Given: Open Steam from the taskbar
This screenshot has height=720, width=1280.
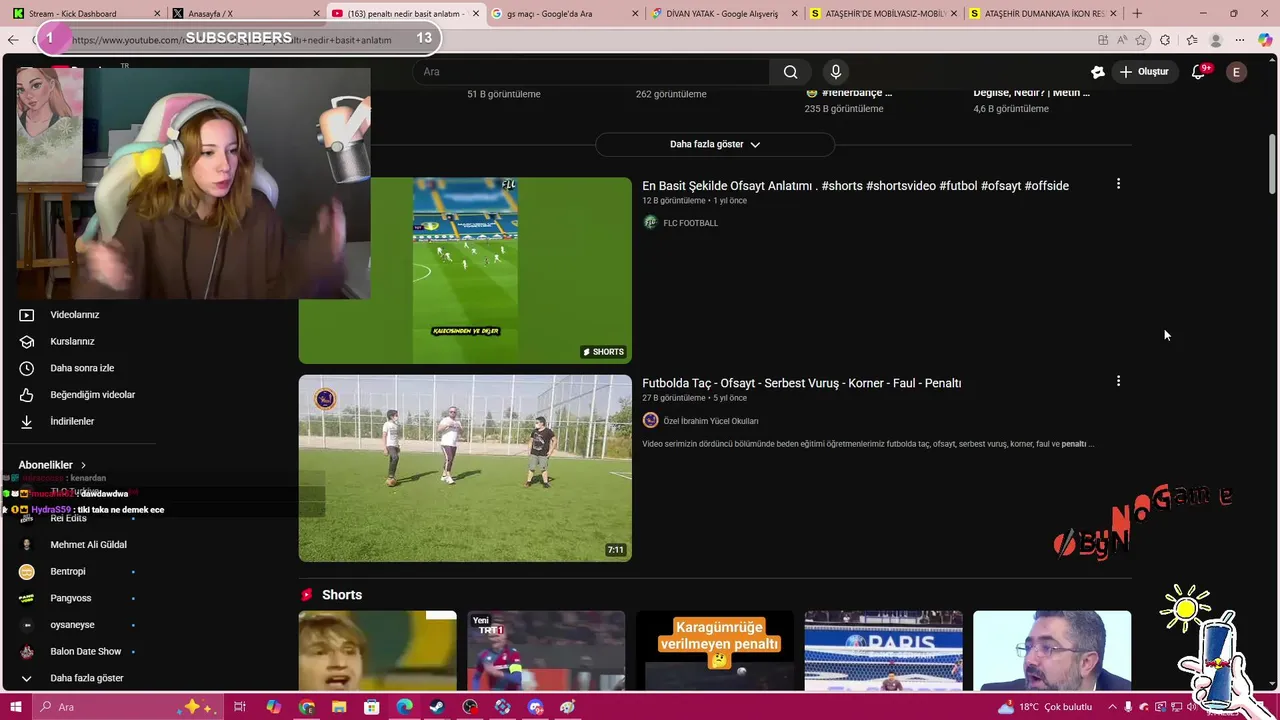Looking at the screenshot, I should [x=437, y=707].
